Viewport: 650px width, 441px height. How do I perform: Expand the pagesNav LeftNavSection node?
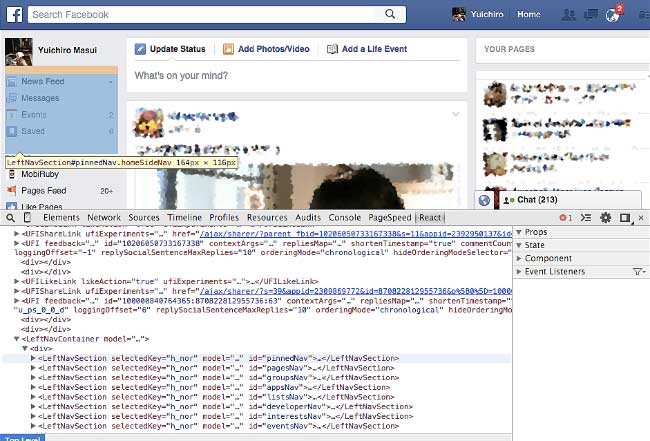[34, 368]
